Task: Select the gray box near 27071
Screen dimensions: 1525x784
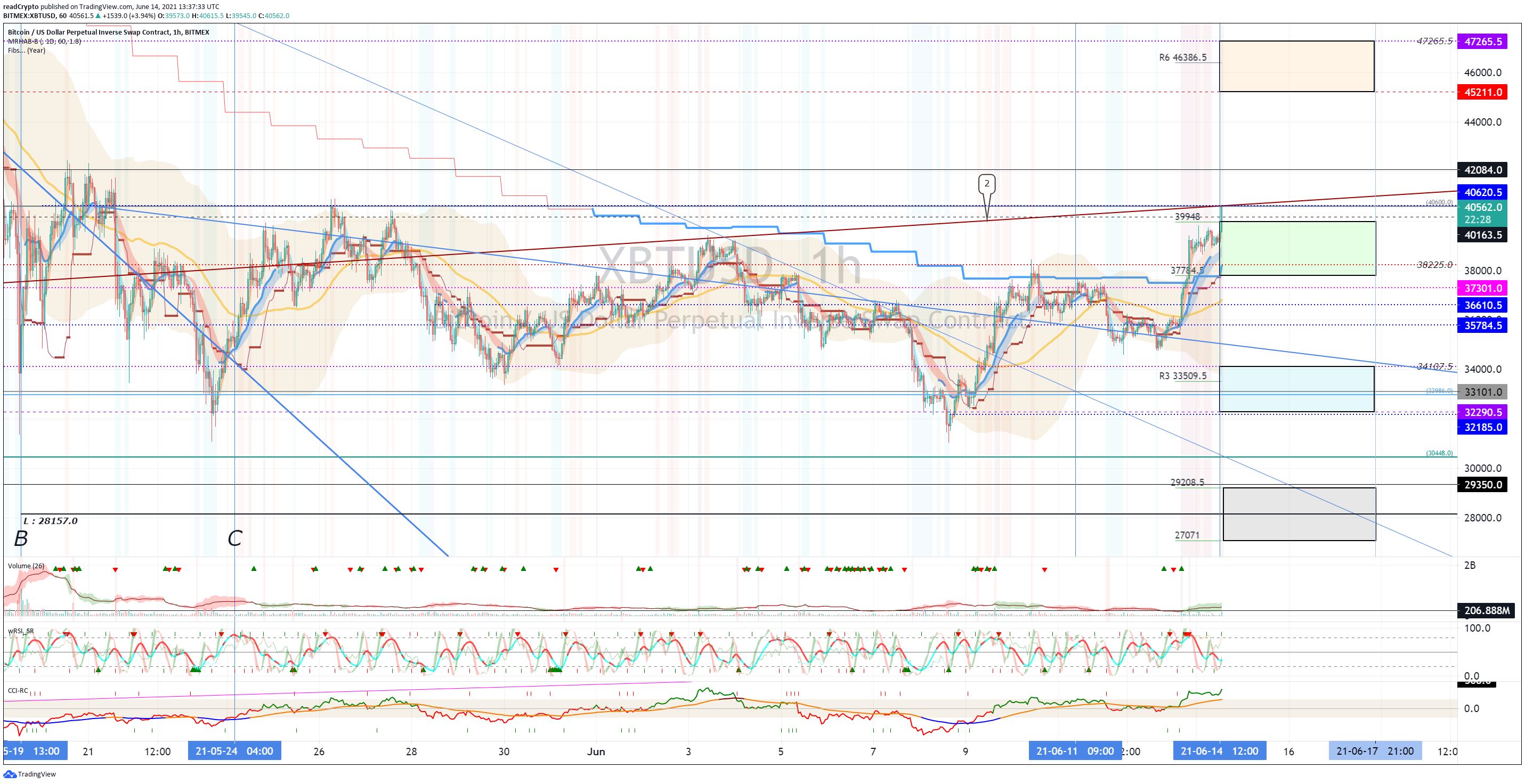Action: pos(1300,514)
